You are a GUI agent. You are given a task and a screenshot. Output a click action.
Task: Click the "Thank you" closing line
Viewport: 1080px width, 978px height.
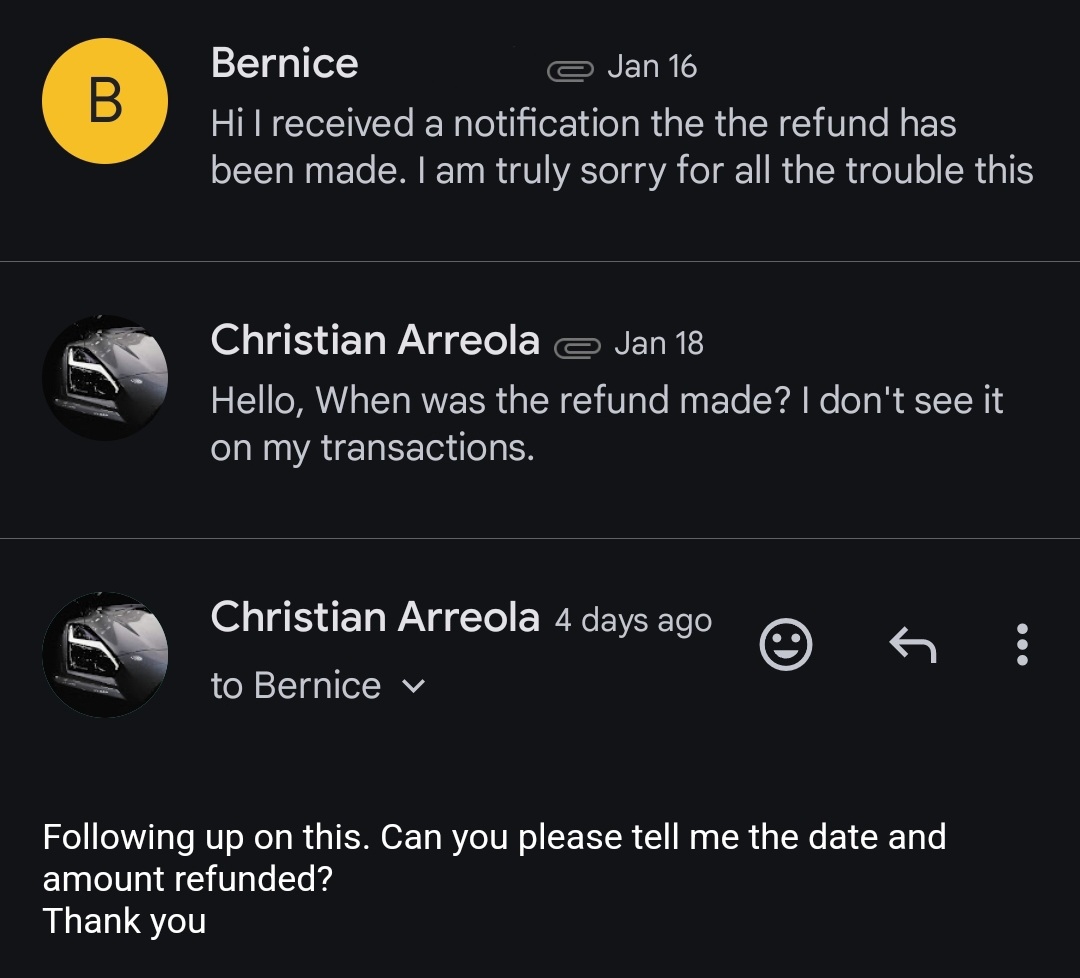coord(124,921)
